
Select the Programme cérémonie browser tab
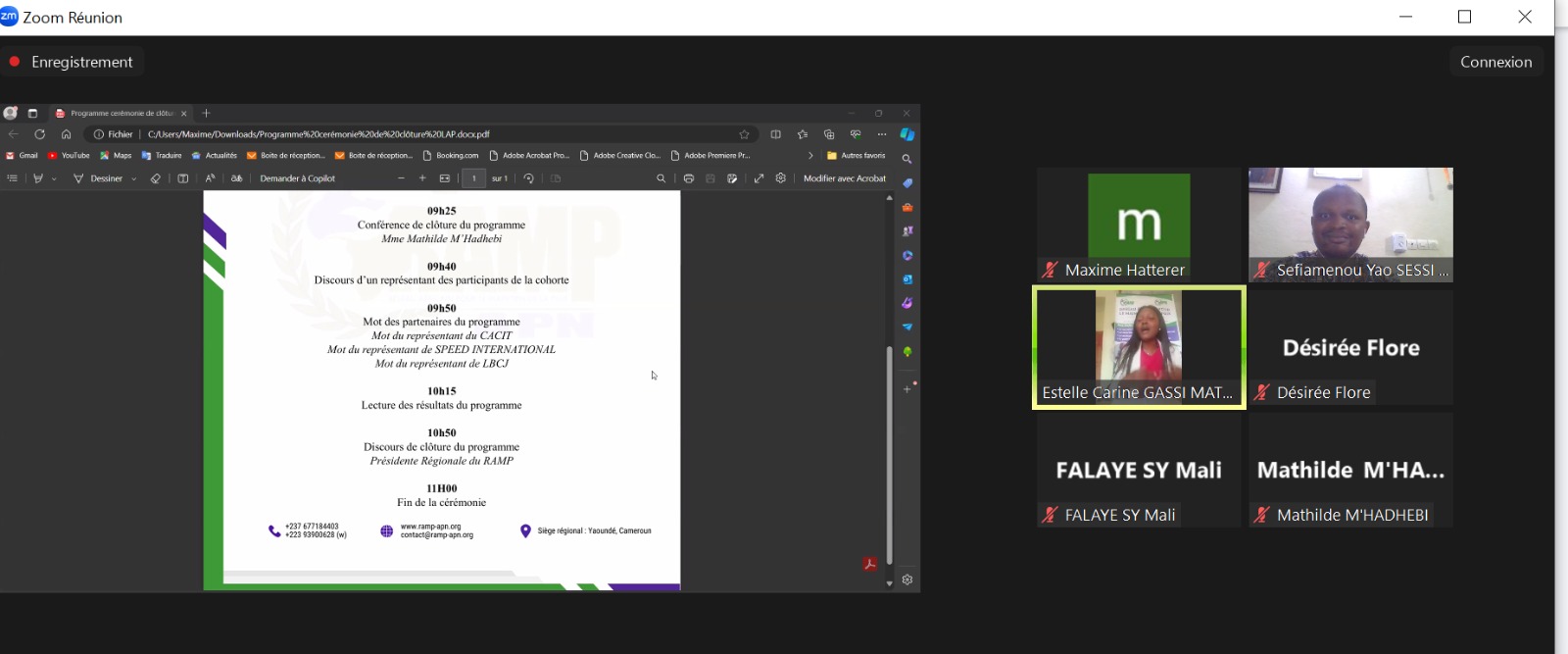[x=120, y=114]
